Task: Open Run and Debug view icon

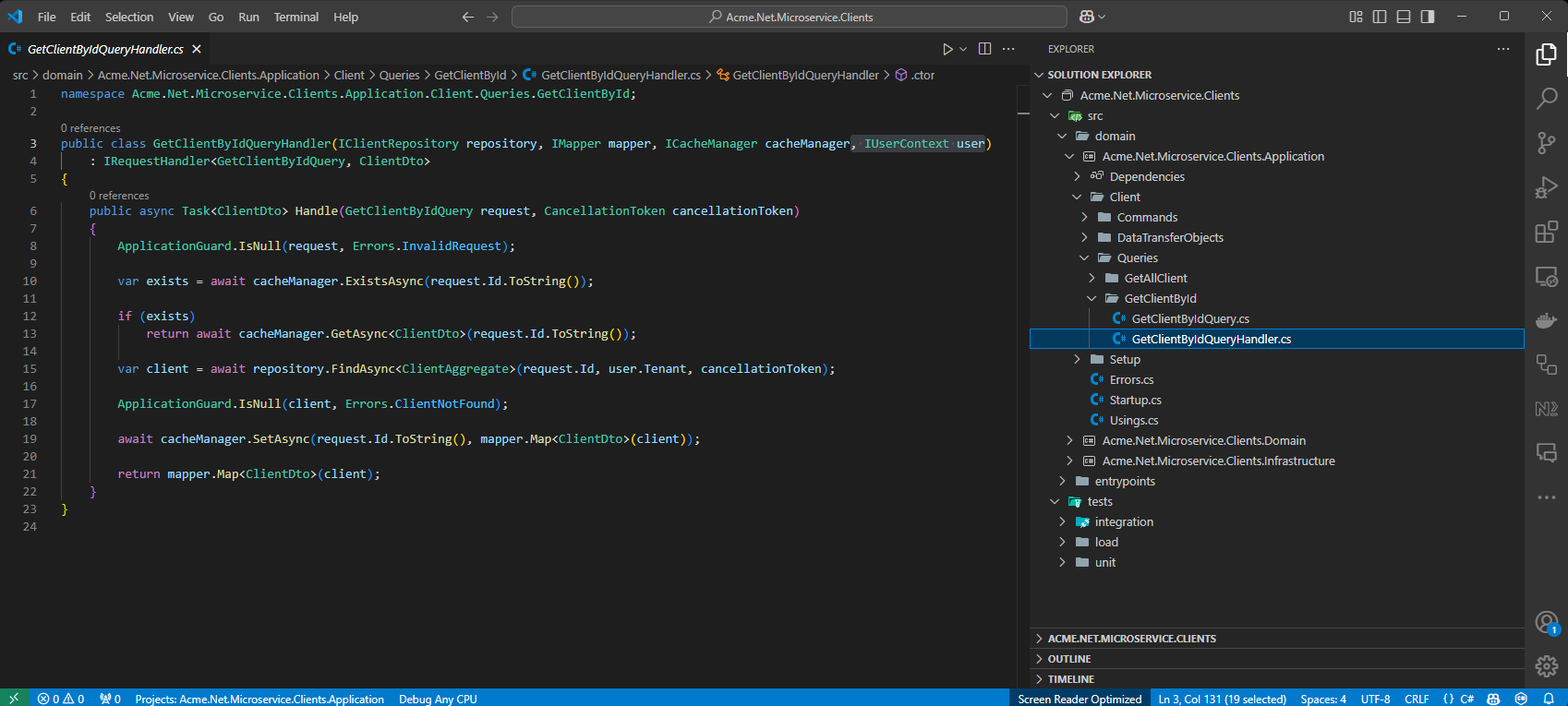Action: [x=1546, y=187]
